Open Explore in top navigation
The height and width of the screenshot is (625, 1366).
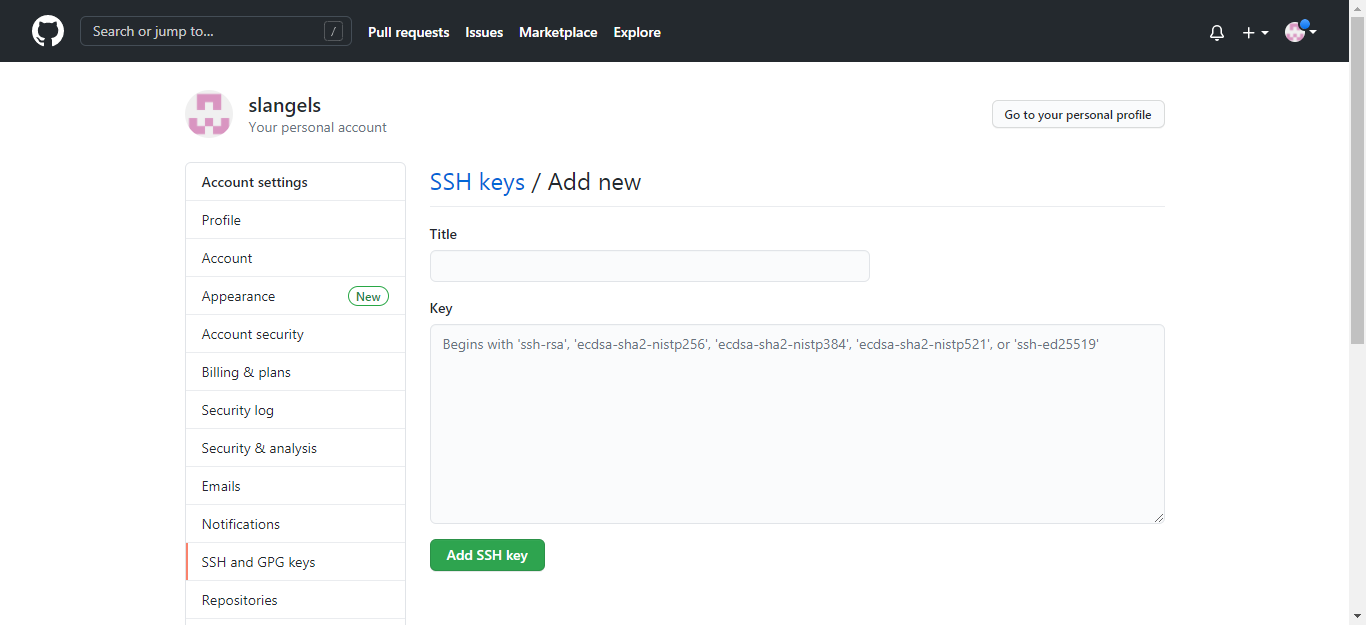637,32
